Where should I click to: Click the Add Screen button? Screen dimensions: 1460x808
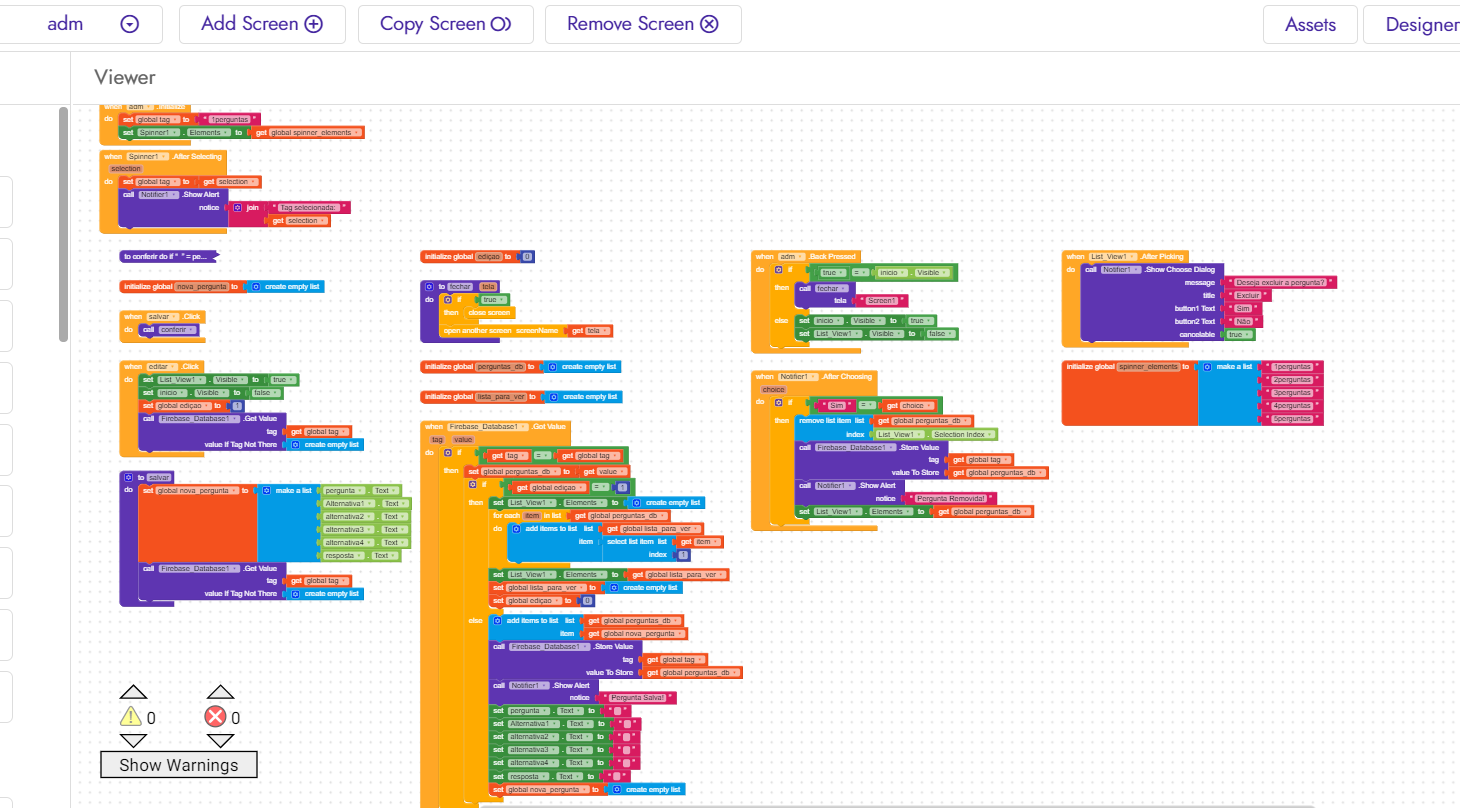[x=262, y=24]
